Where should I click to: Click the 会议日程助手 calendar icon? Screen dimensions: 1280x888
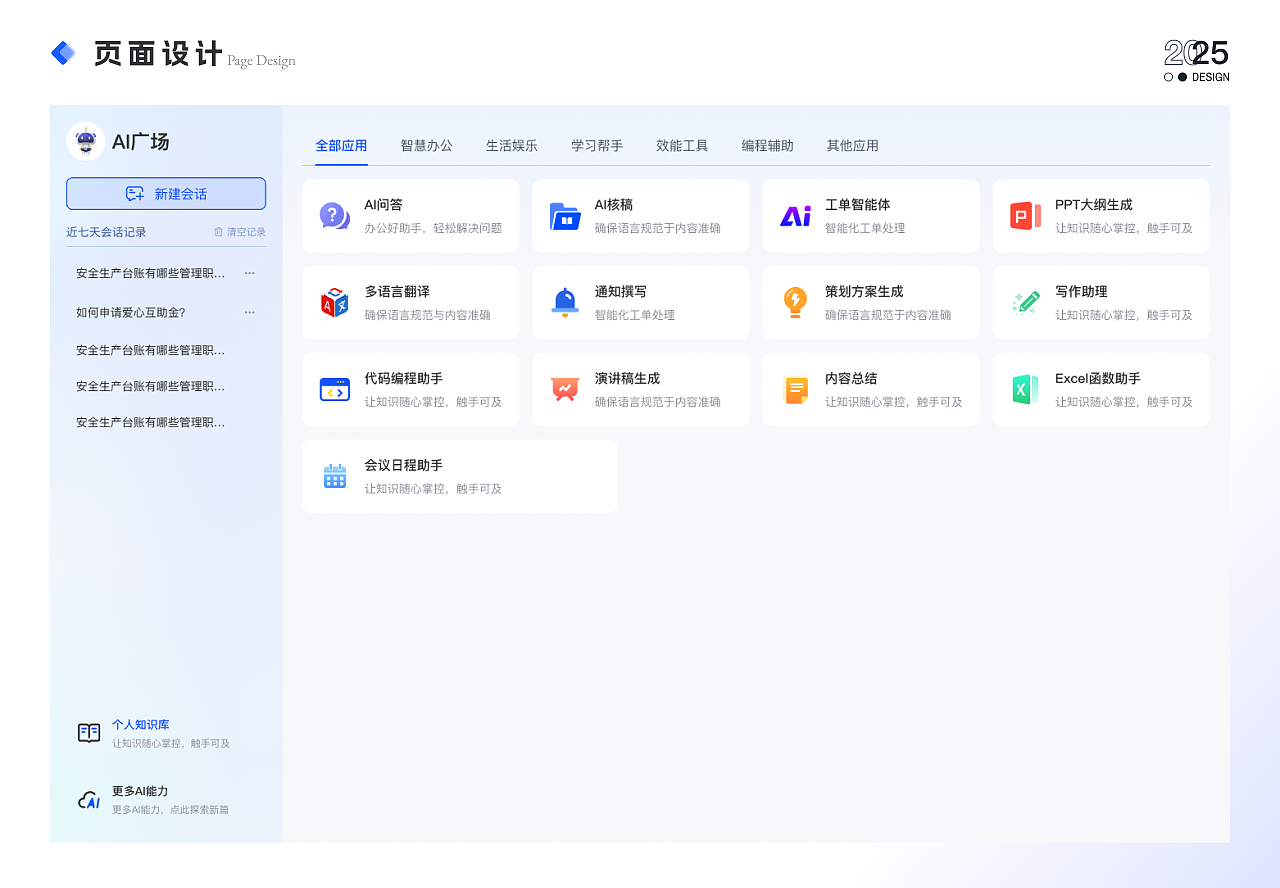click(334, 476)
